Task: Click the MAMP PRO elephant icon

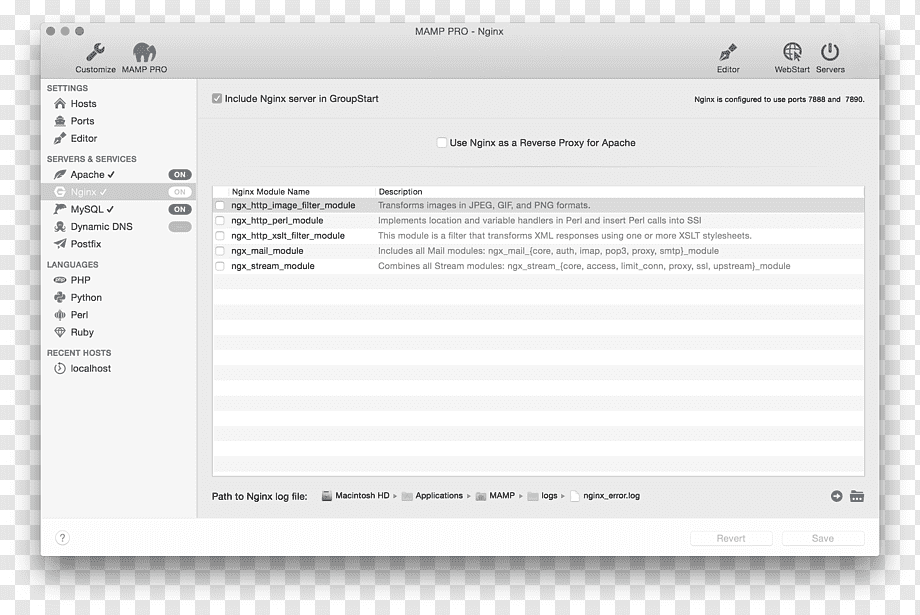Action: point(144,52)
